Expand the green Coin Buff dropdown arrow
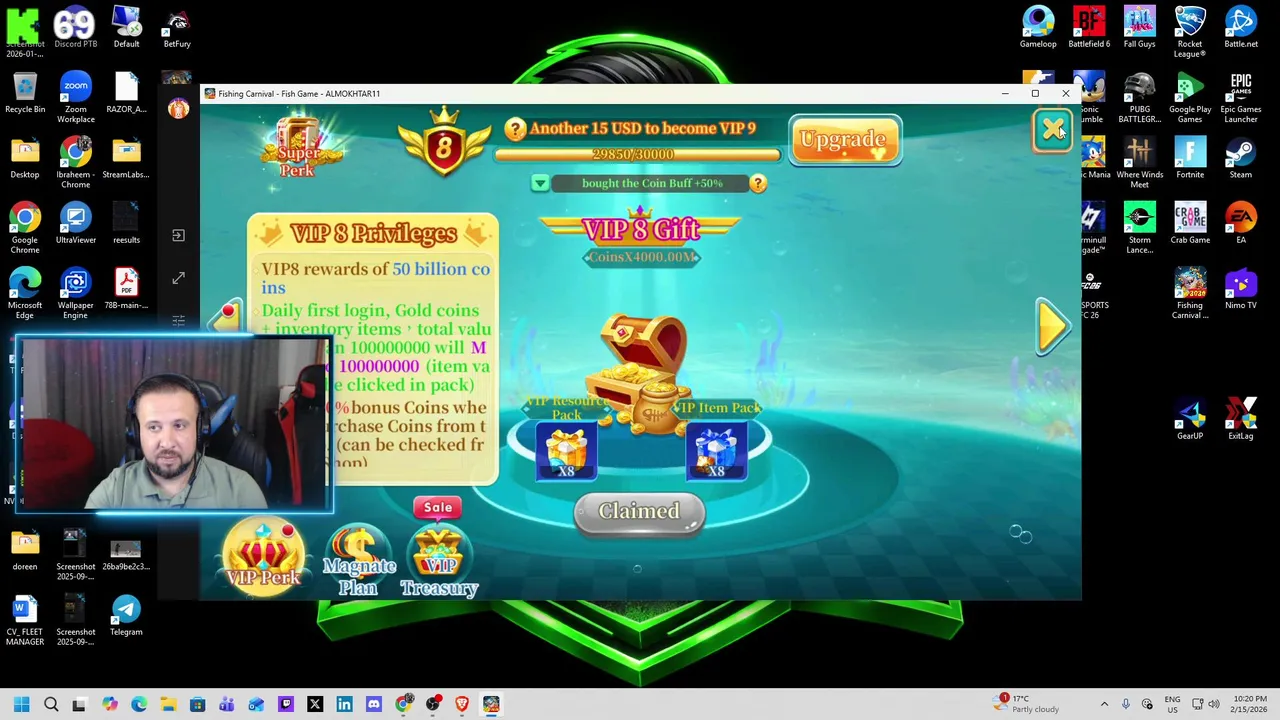The width and height of the screenshot is (1280, 720). [x=540, y=183]
